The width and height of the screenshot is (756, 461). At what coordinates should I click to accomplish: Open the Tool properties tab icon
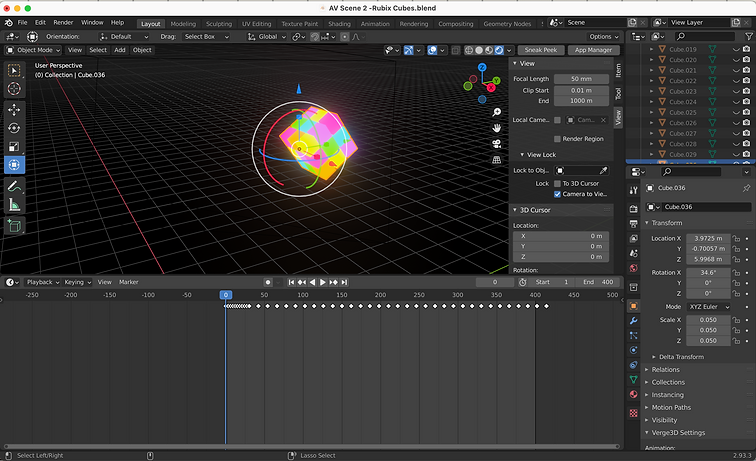(x=634, y=190)
